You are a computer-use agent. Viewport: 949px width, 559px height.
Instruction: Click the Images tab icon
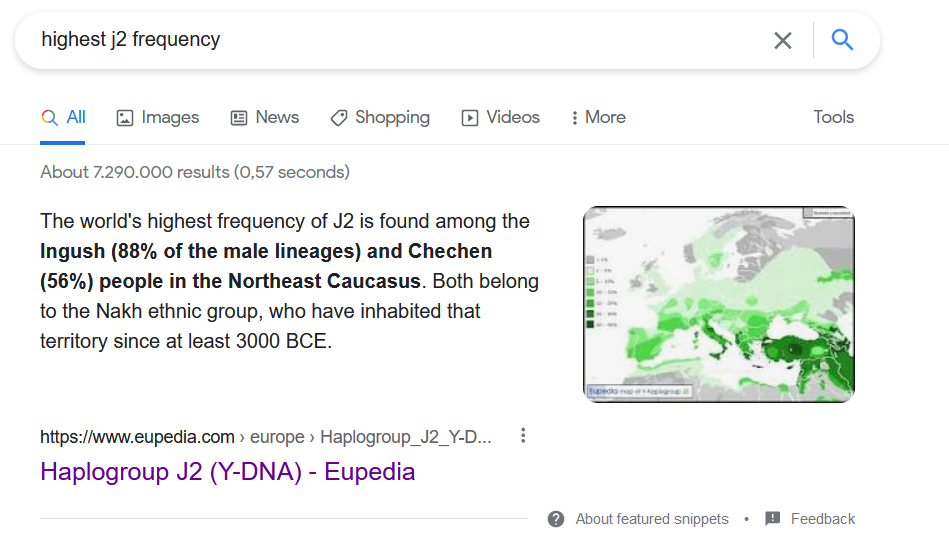pos(125,118)
